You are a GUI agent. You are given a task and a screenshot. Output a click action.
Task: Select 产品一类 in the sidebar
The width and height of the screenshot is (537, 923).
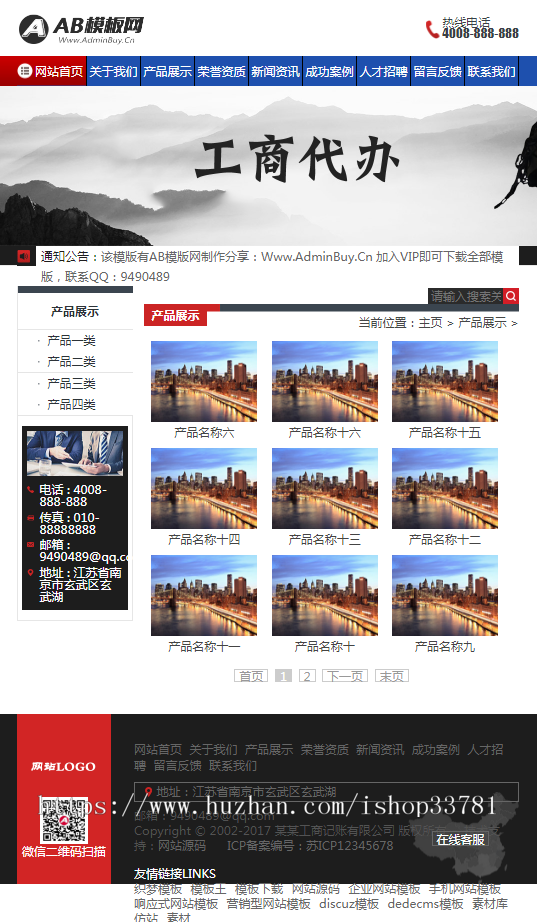click(71, 340)
